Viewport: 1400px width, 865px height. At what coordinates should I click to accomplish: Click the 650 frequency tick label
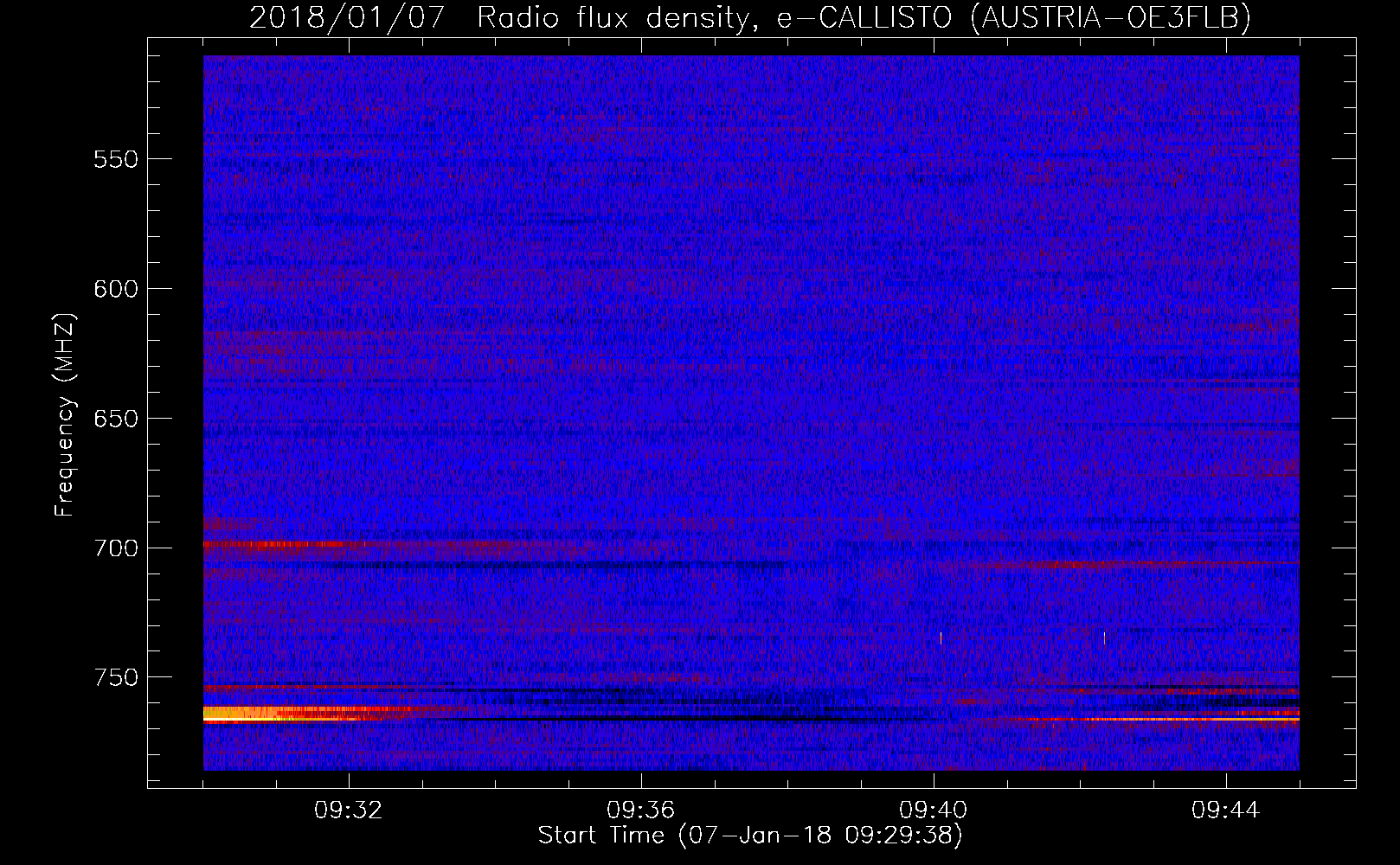pos(116,419)
